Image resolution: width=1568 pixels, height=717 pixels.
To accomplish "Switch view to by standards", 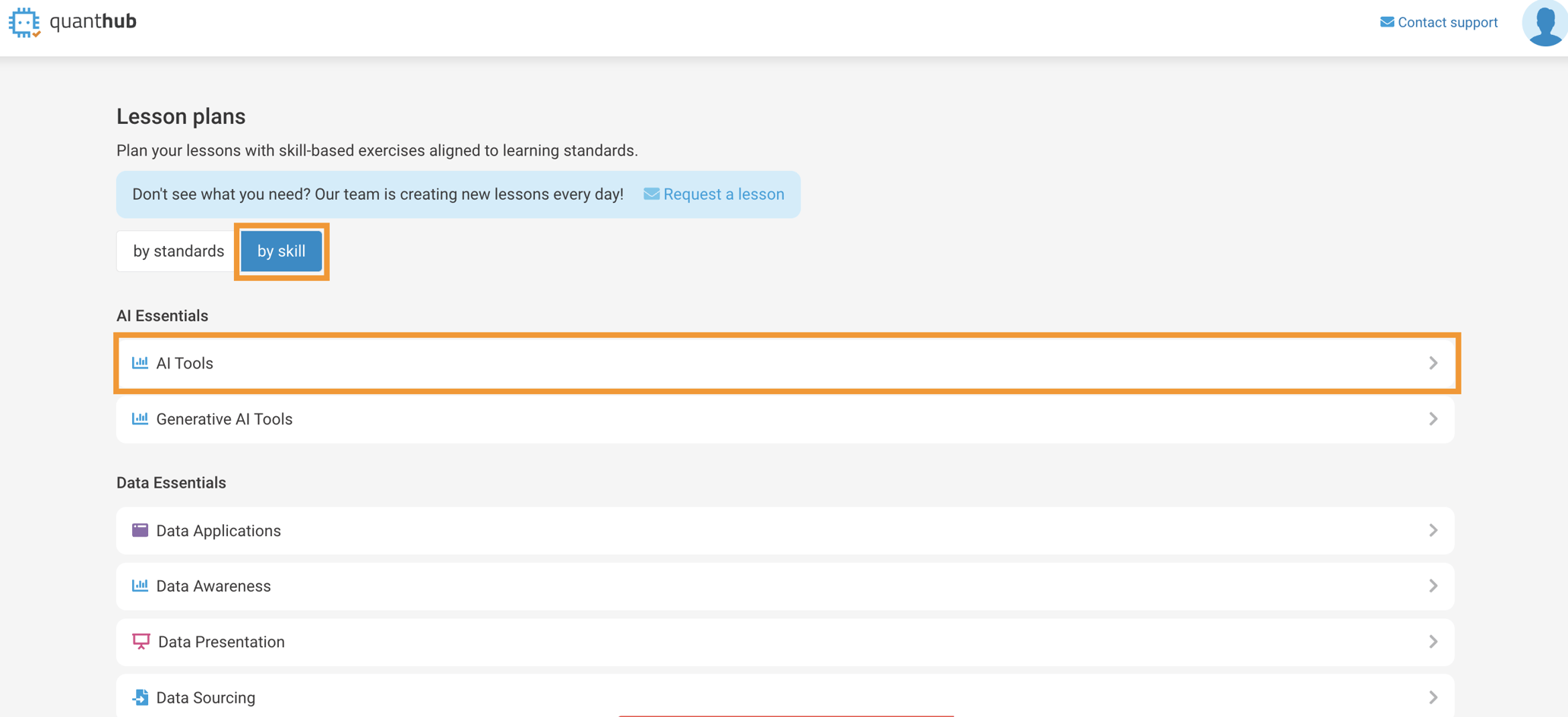I will (179, 251).
